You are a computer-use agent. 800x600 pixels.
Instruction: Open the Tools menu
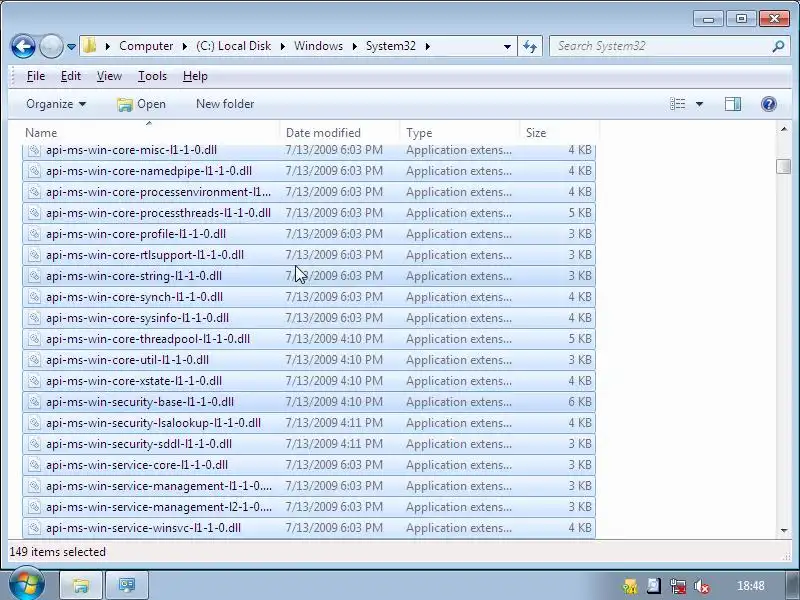tap(152, 76)
